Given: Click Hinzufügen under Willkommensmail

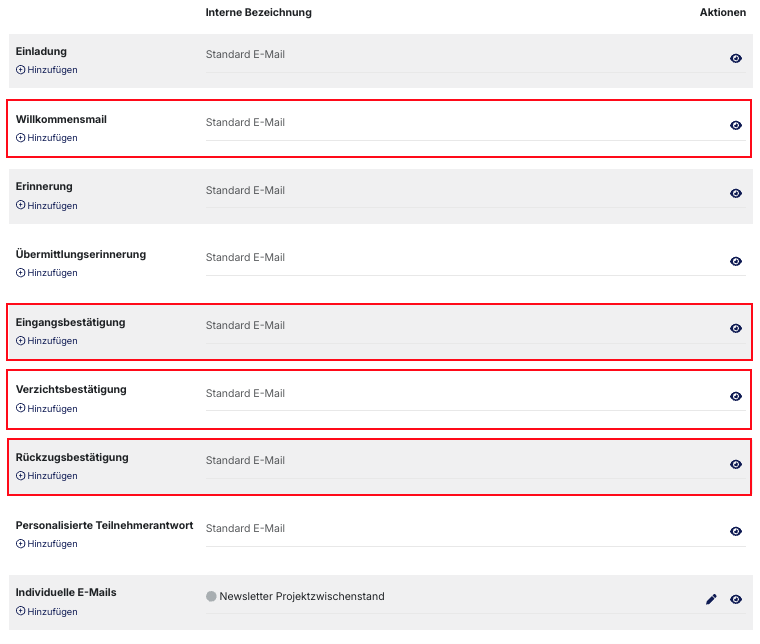Looking at the screenshot, I should (x=47, y=138).
